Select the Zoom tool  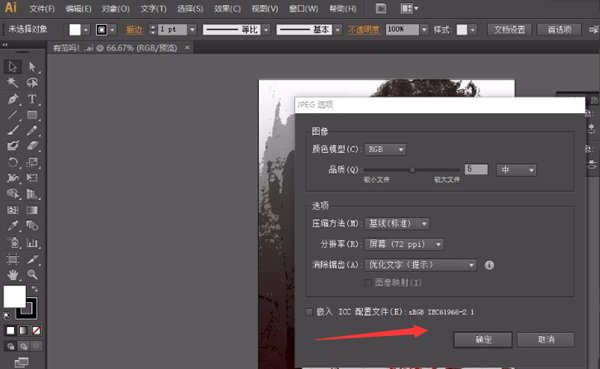(32, 274)
